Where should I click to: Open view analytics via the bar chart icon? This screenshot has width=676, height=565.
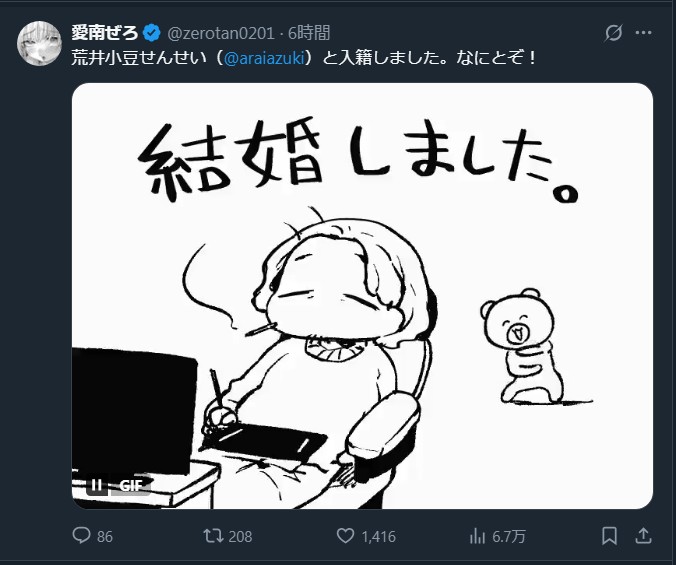coord(477,536)
